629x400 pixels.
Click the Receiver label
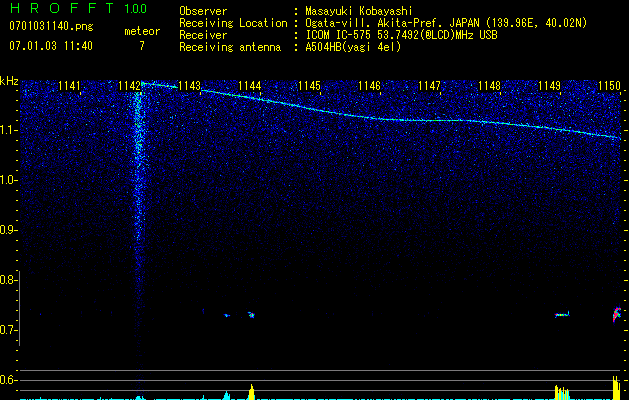(203, 35)
